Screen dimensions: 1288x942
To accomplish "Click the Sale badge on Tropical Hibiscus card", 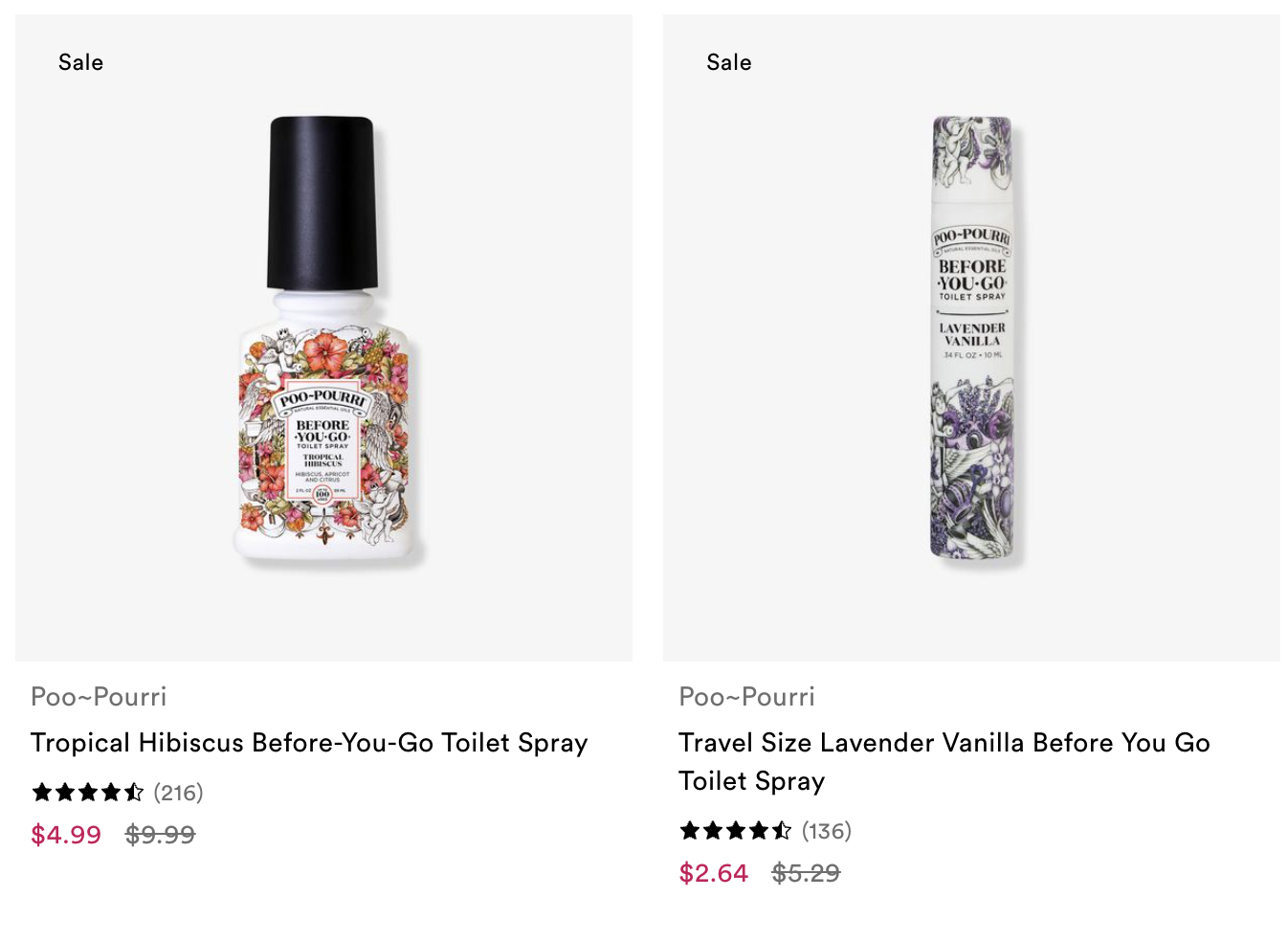I will pos(80,62).
